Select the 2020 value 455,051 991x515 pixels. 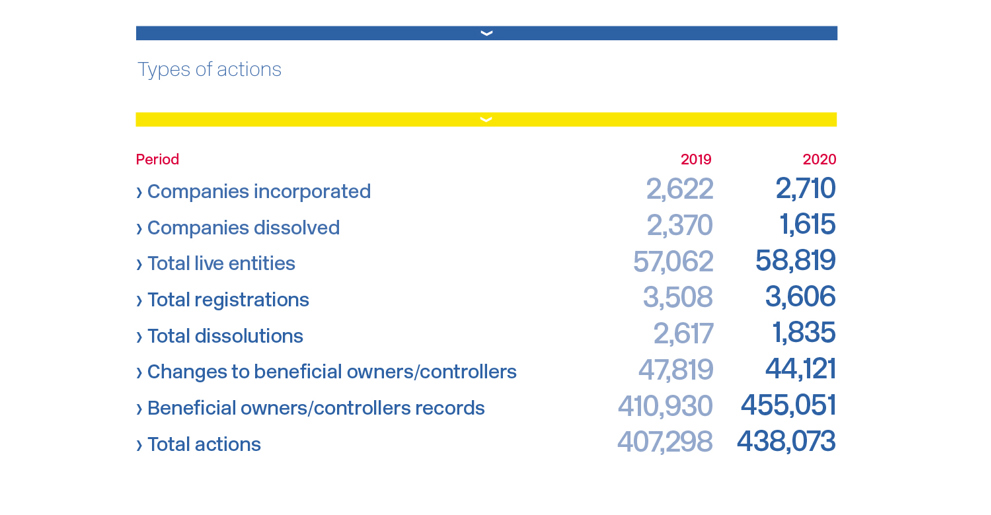[x=788, y=405]
